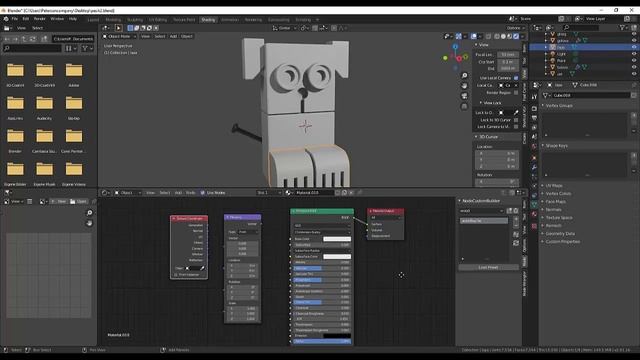Open the 3D viewport Add menu
Viewport: 640px width, 360px height.
[173, 36]
